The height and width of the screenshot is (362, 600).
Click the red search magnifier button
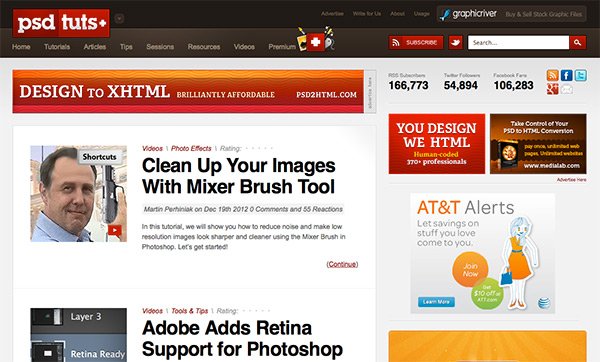pos(577,42)
